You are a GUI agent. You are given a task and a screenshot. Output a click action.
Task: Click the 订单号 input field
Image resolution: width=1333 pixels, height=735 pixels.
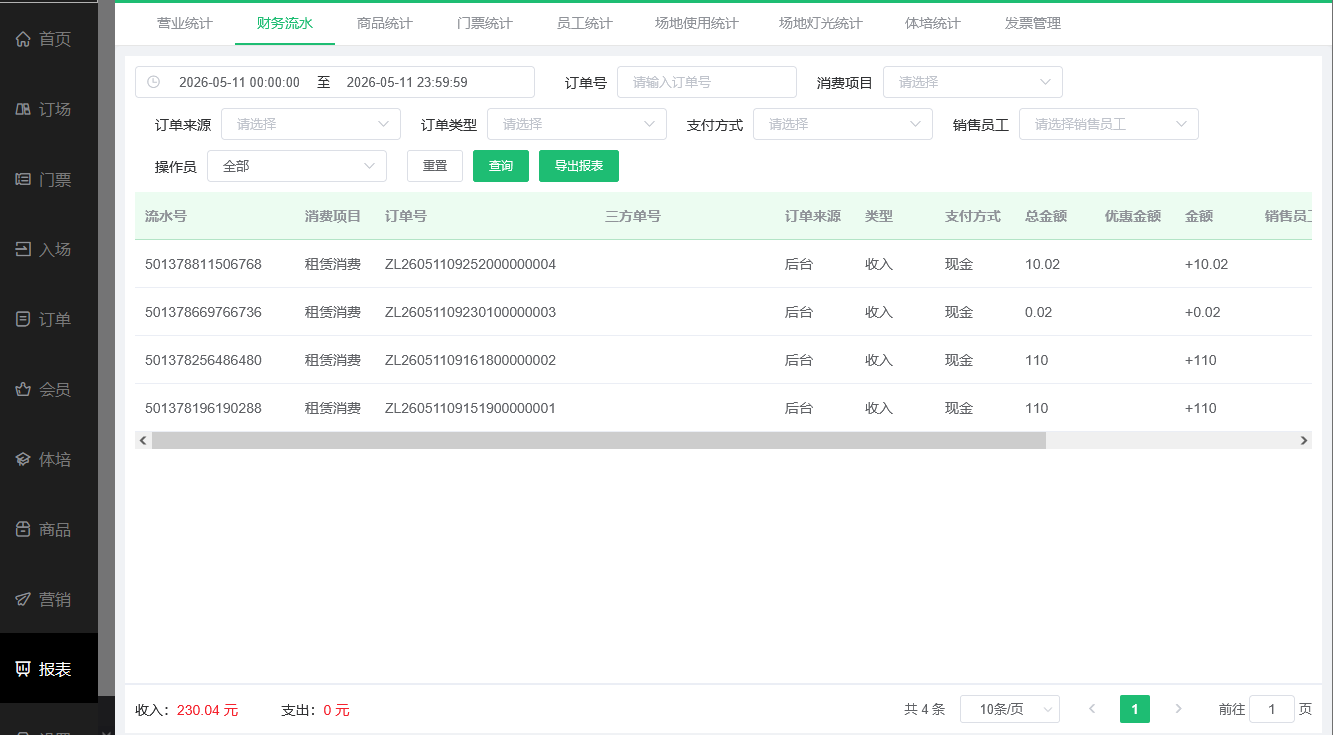(707, 82)
